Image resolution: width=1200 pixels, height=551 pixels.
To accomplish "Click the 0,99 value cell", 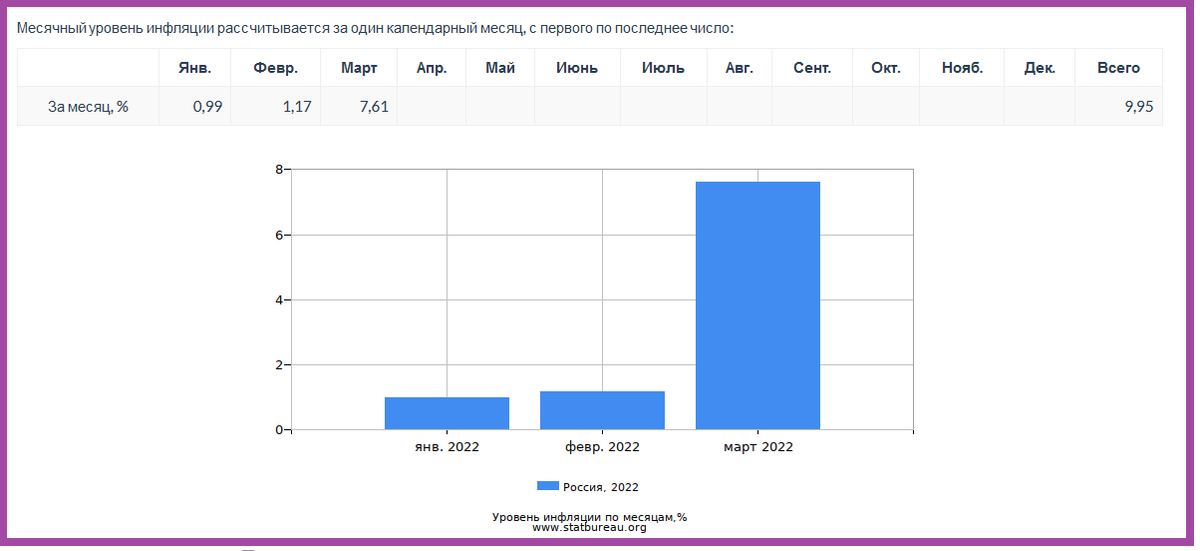I will click(195, 106).
